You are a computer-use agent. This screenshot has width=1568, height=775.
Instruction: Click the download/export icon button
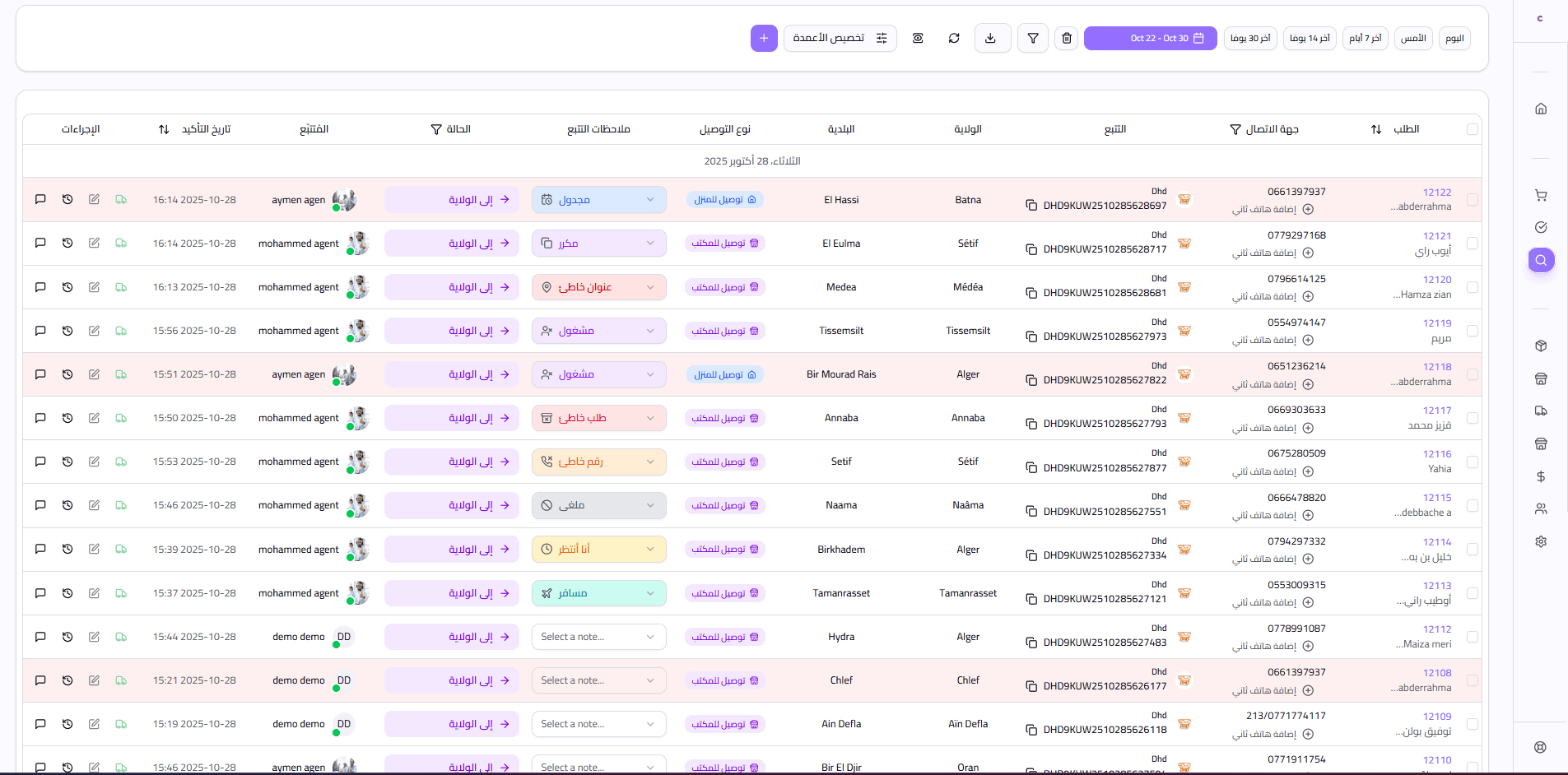click(x=992, y=38)
